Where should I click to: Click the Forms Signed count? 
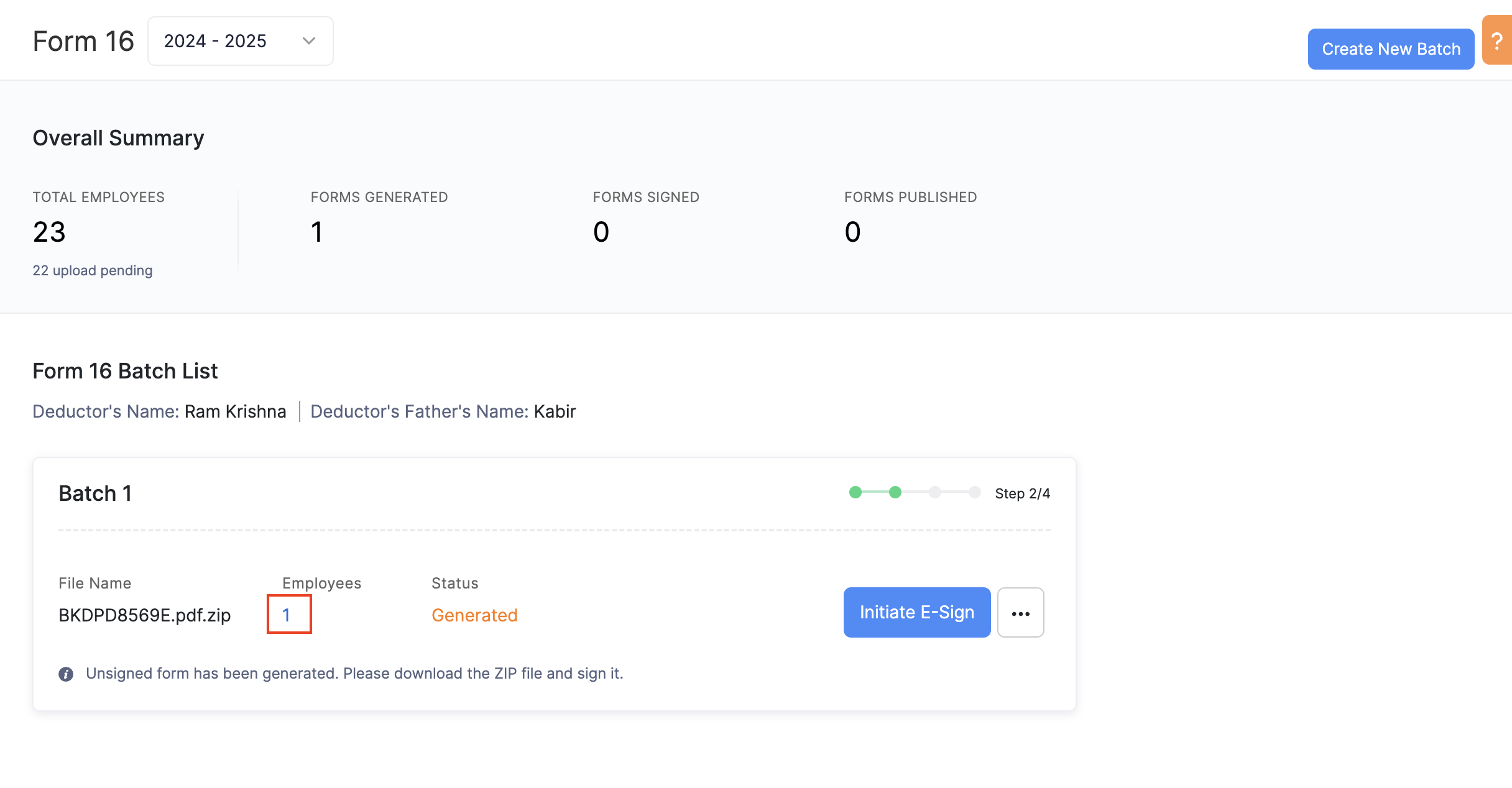(x=601, y=232)
